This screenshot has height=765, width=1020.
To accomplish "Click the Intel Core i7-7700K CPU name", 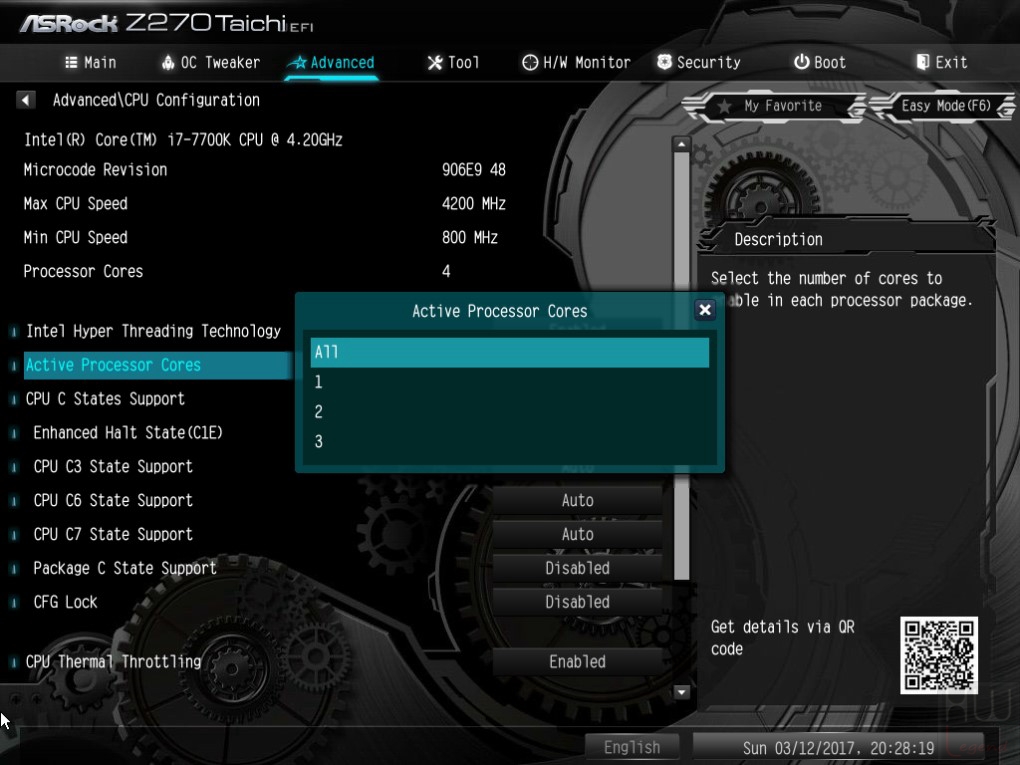I will [183, 140].
